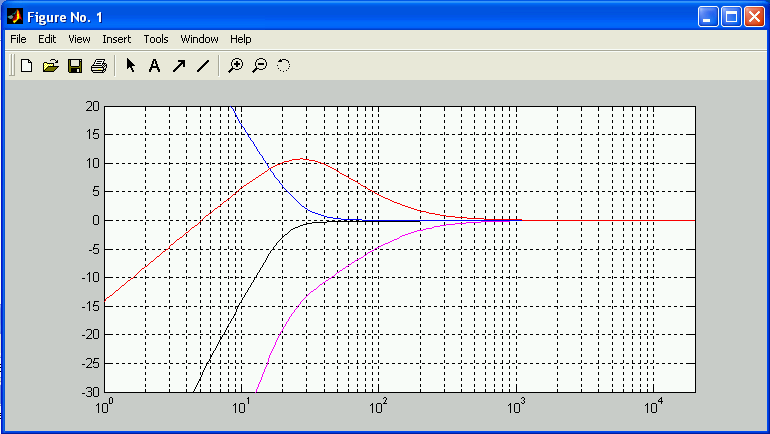Open the View menu
770x434 pixels.
coord(79,39)
